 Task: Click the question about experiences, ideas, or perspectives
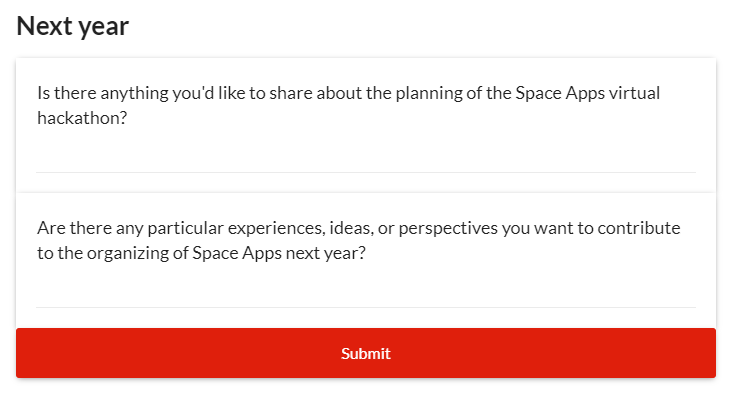(358, 240)
